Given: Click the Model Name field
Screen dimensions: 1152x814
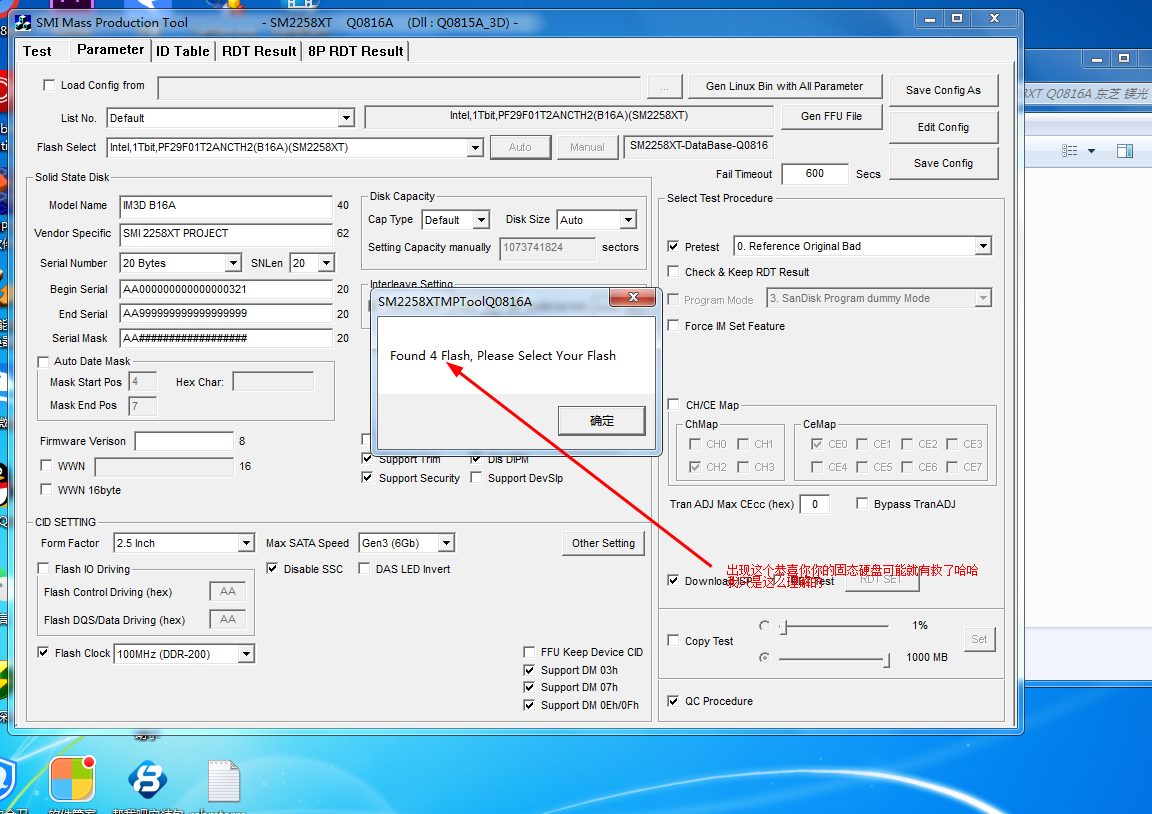Looking at the screenshot, I should [226, 206].
